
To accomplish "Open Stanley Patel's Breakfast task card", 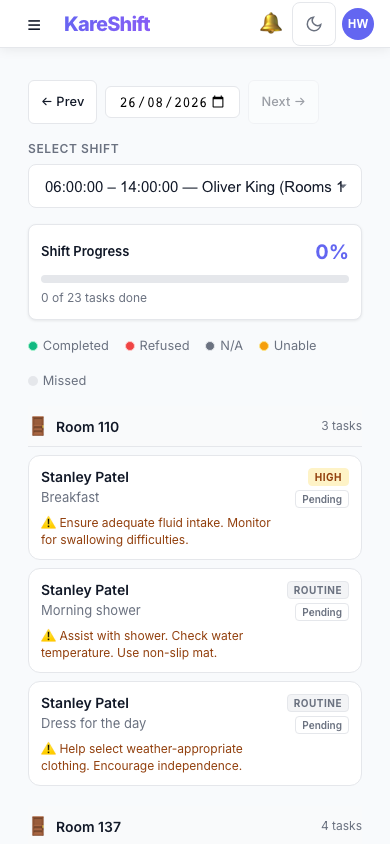I will (195, 508).
